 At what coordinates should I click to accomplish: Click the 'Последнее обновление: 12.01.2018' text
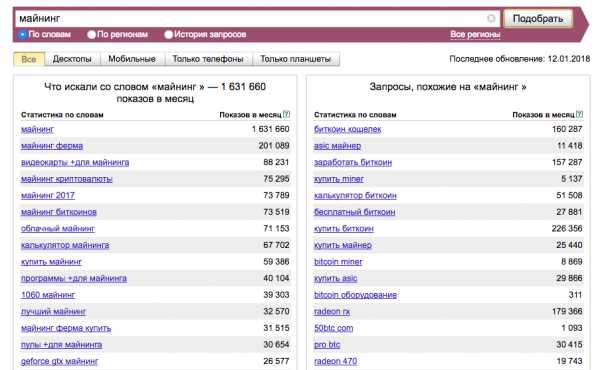click(520, 59)
